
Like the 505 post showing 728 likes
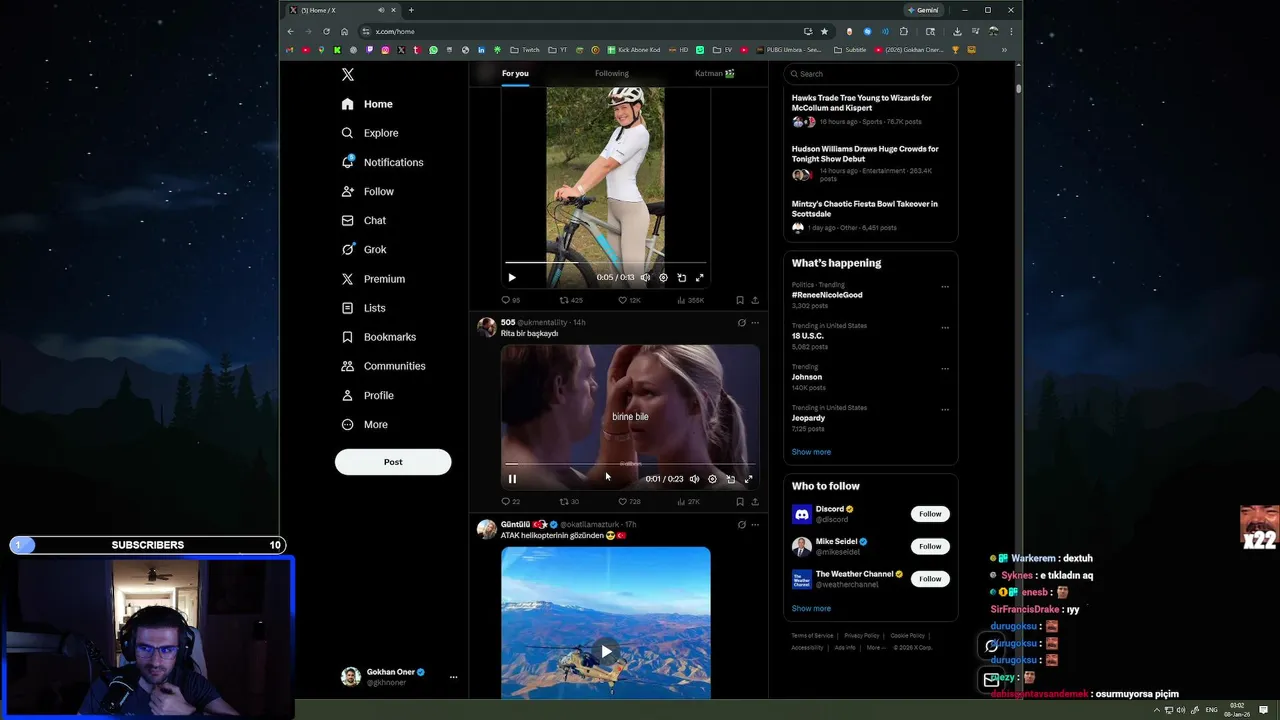point(629,502)
